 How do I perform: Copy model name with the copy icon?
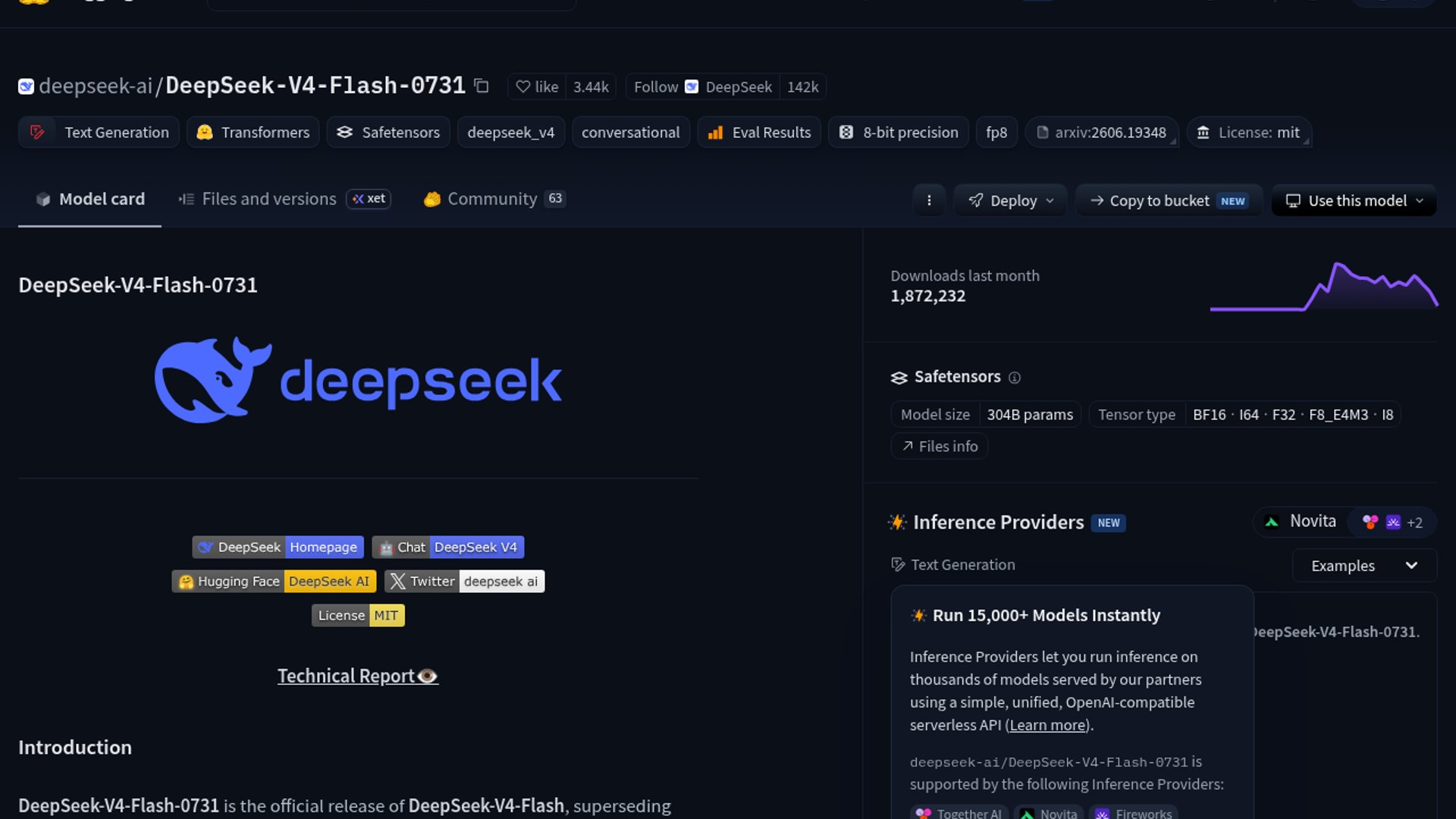(481, 86)
